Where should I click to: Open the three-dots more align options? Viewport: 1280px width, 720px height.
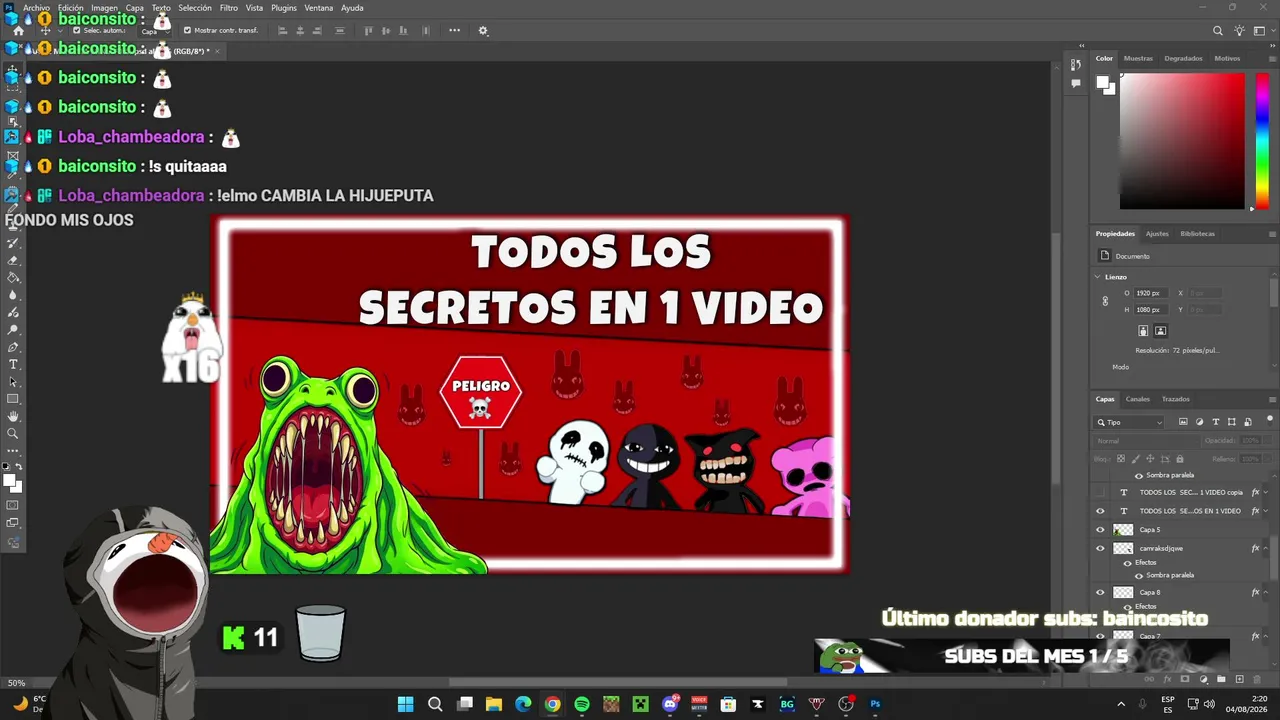point(454,31)
